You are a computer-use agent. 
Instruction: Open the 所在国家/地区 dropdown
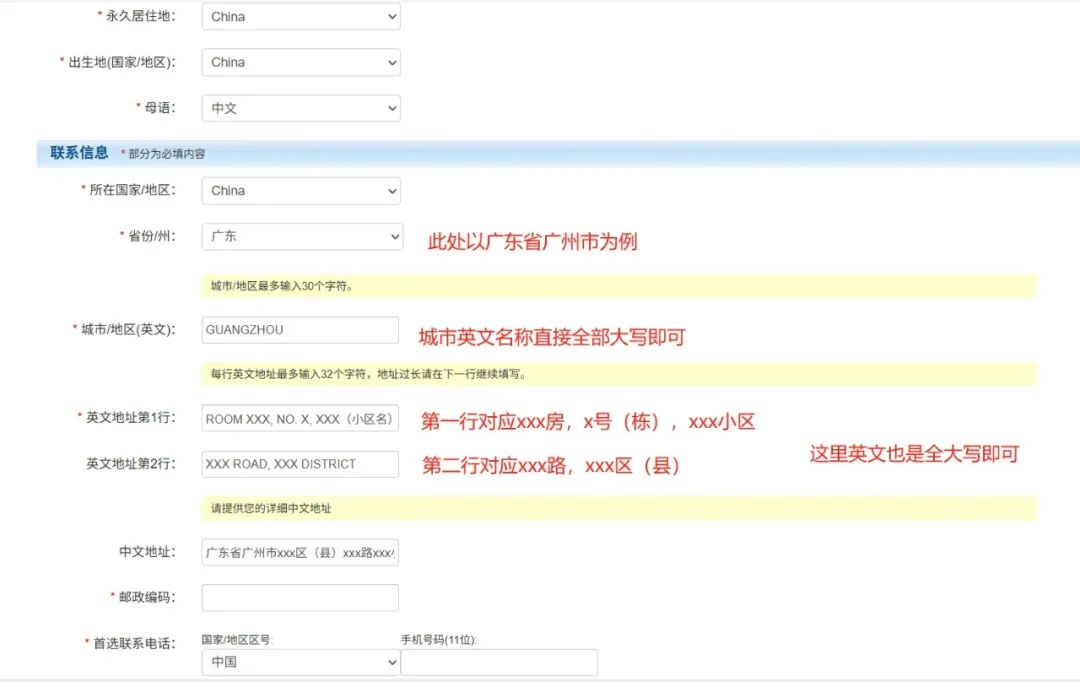[301, 191]
